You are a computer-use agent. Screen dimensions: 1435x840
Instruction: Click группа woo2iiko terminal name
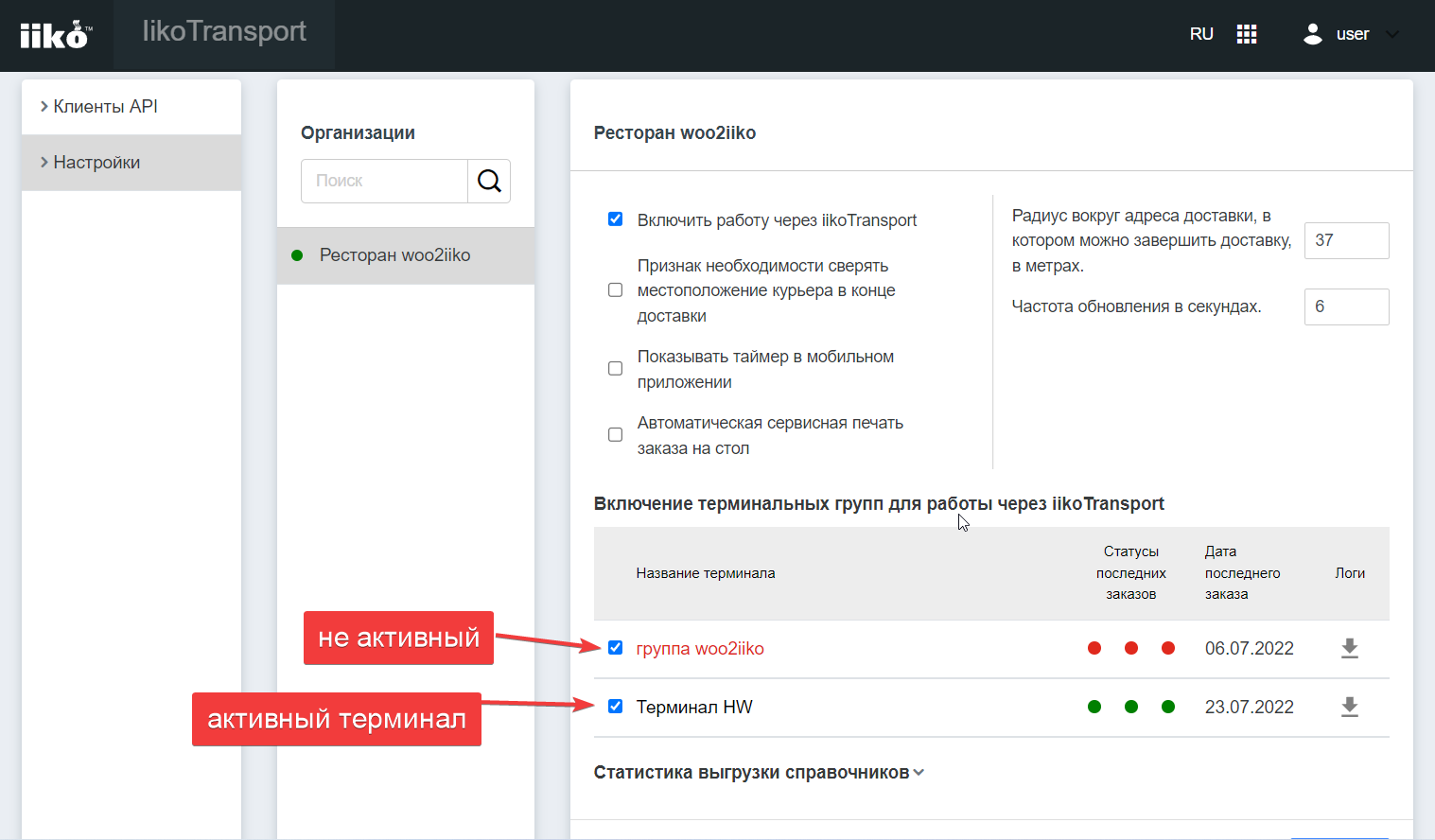[x=700, y=649]
